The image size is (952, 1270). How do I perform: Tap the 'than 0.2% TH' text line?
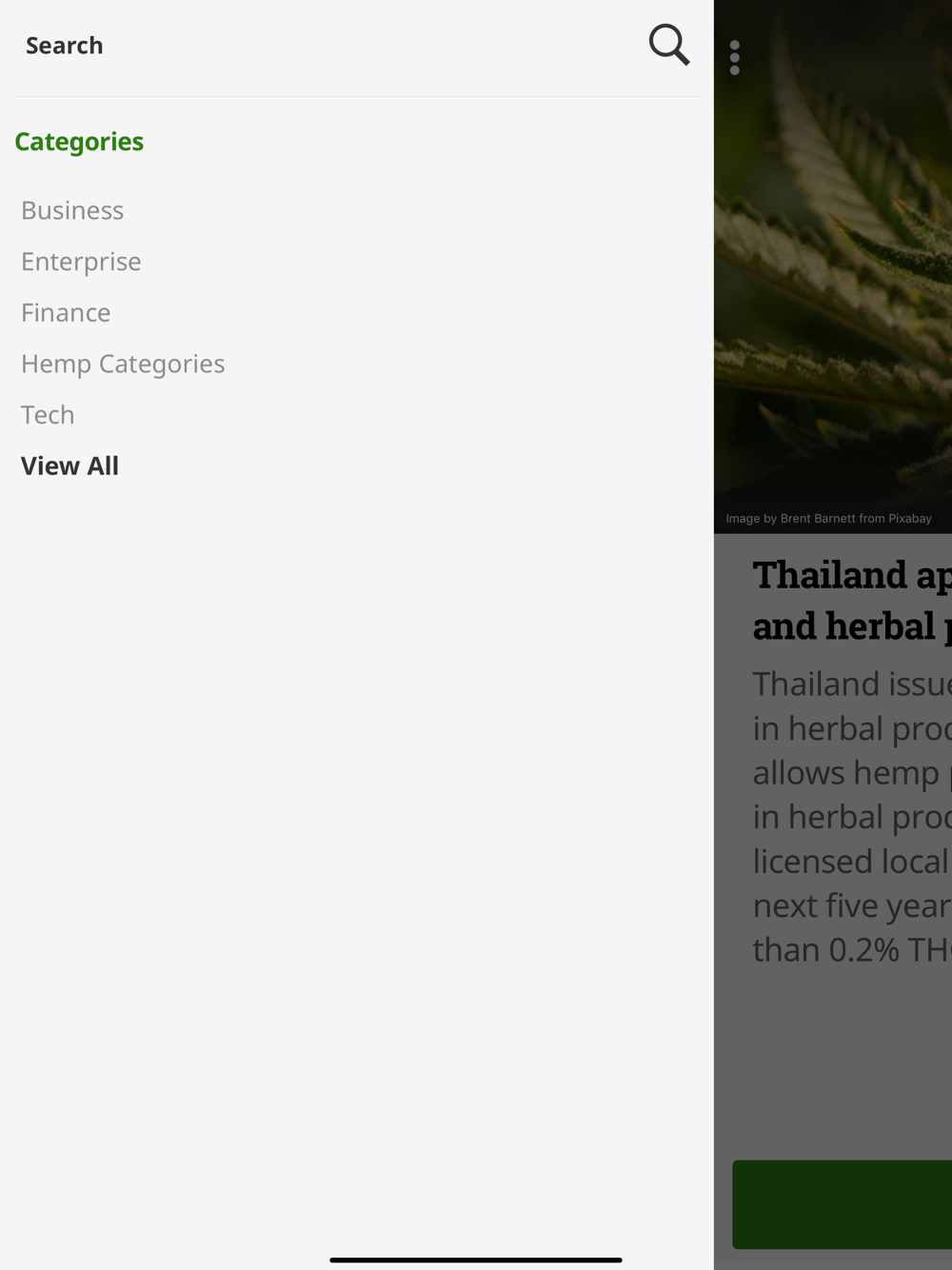[x=852, y=949]
